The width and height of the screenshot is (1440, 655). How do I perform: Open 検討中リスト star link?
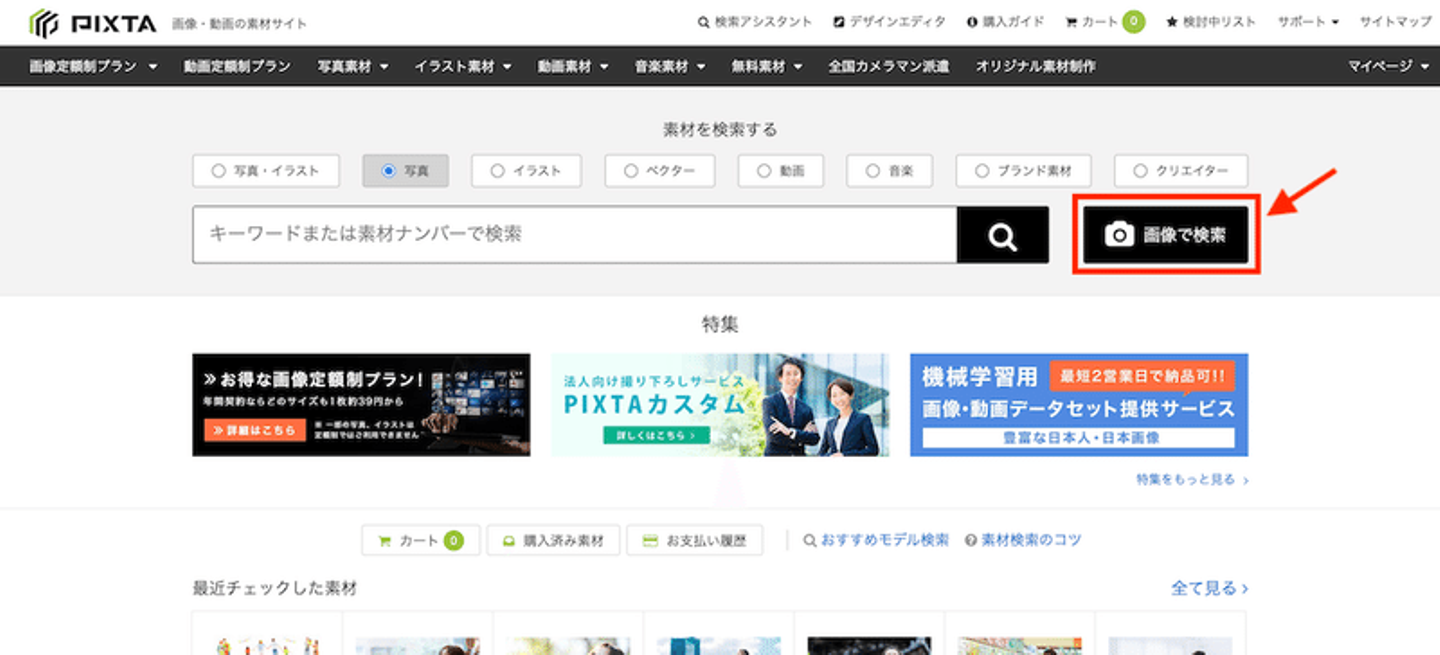(1211, 22)
